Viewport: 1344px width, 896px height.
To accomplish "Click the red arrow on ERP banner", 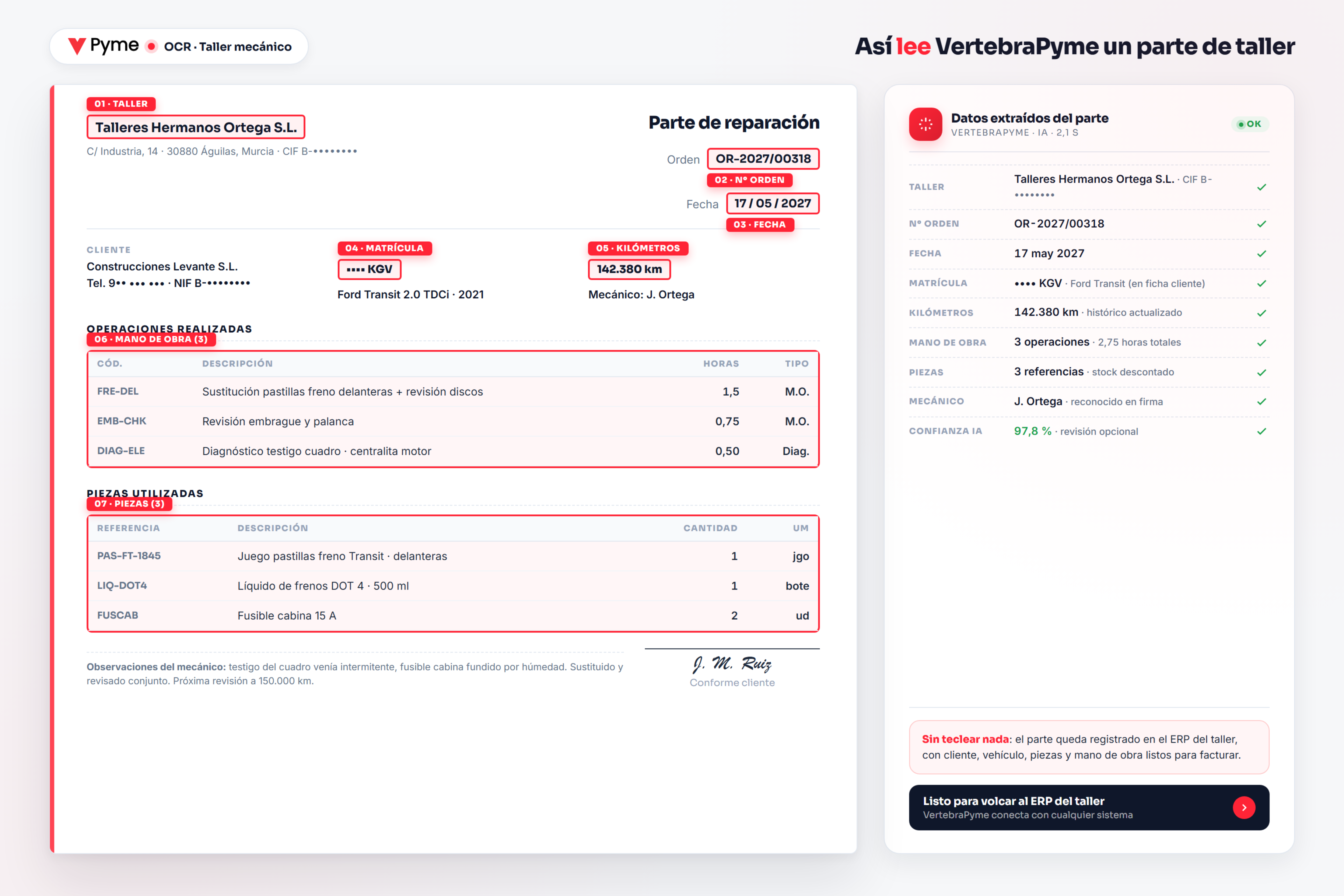I will (x=1243, y=807).
